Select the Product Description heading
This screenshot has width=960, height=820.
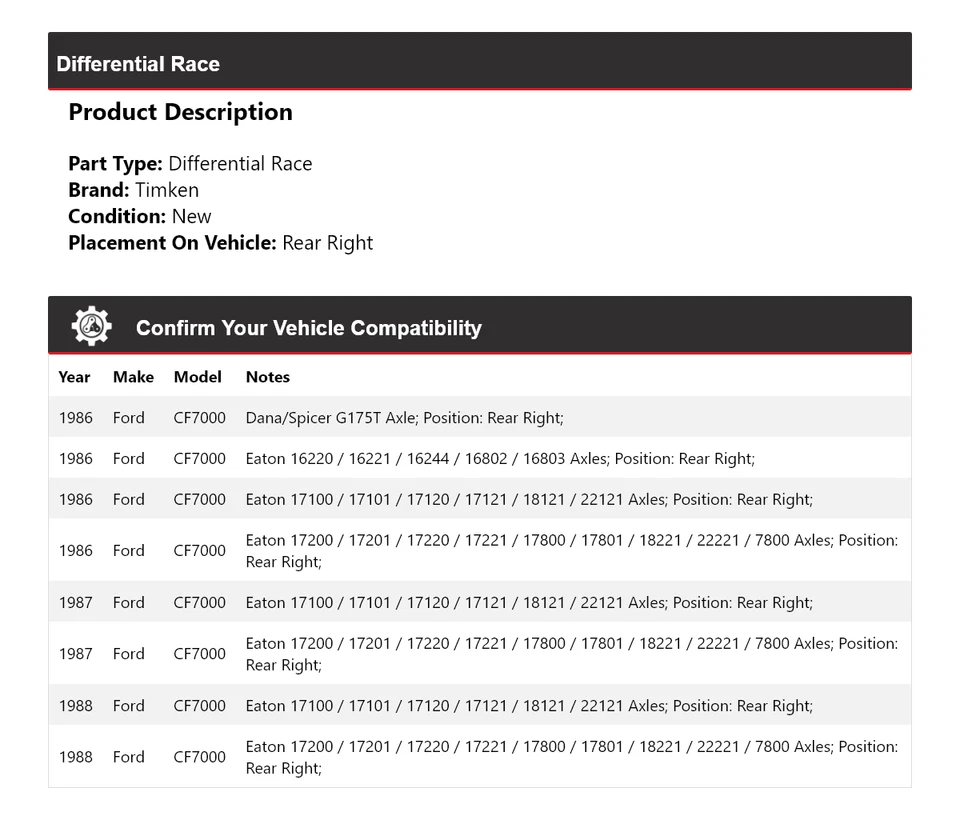(180, 112)
